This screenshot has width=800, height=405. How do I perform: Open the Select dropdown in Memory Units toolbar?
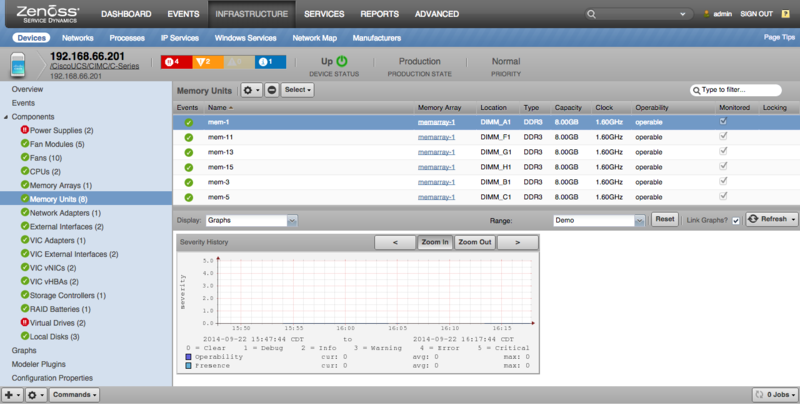coord(297,90)
